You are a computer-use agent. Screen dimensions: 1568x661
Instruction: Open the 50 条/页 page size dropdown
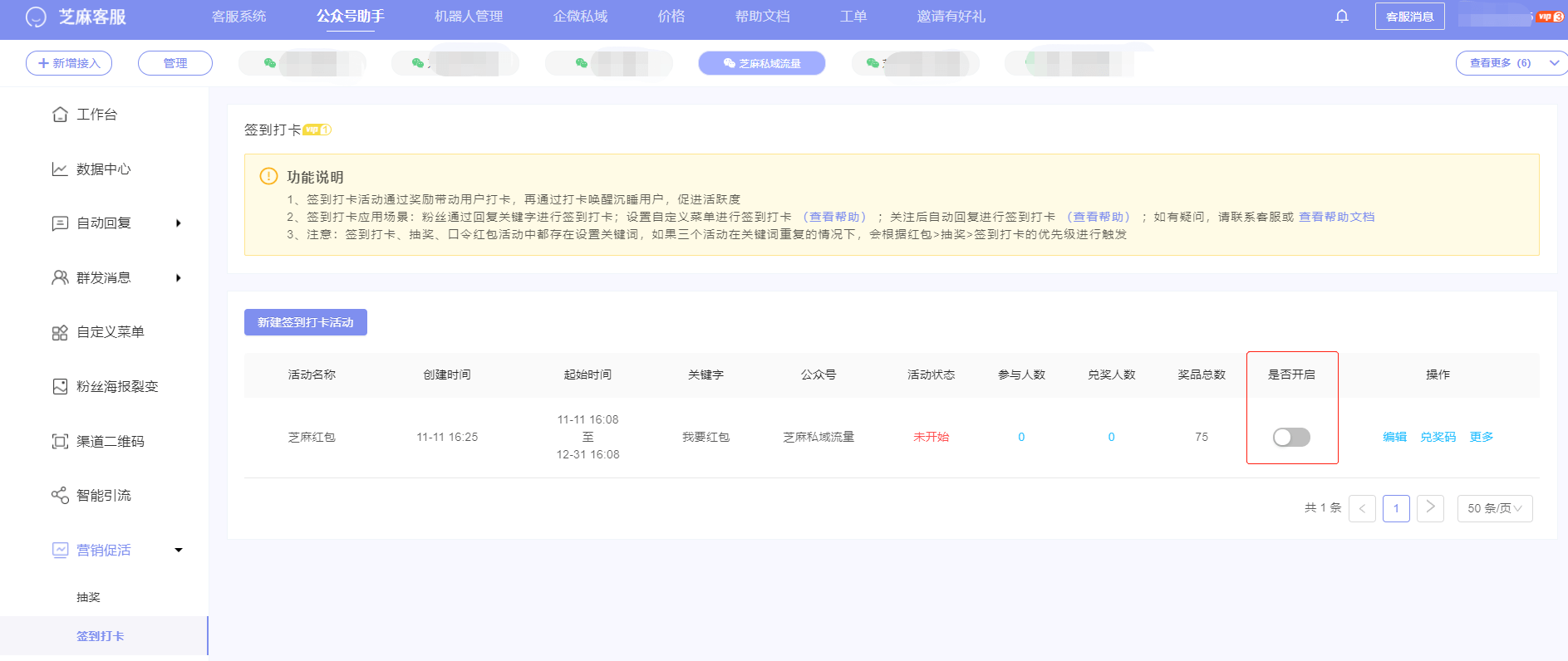pos(1494,508)
